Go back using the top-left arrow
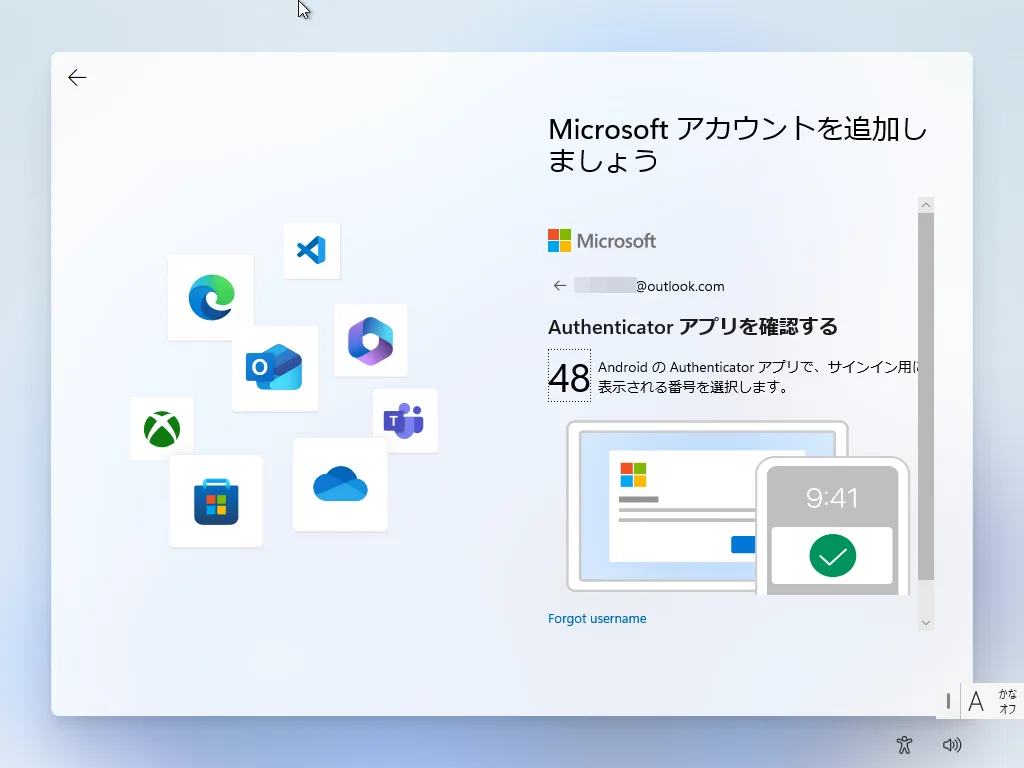 tap(77, 77)
